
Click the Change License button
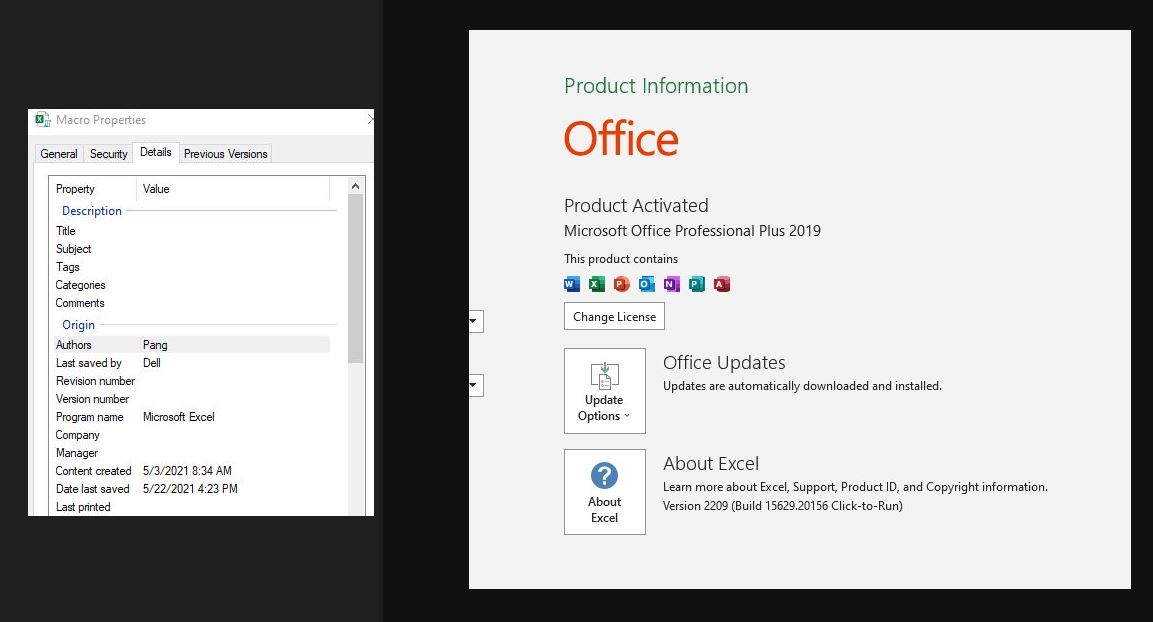pyautogui.click(x=614, y=317)
